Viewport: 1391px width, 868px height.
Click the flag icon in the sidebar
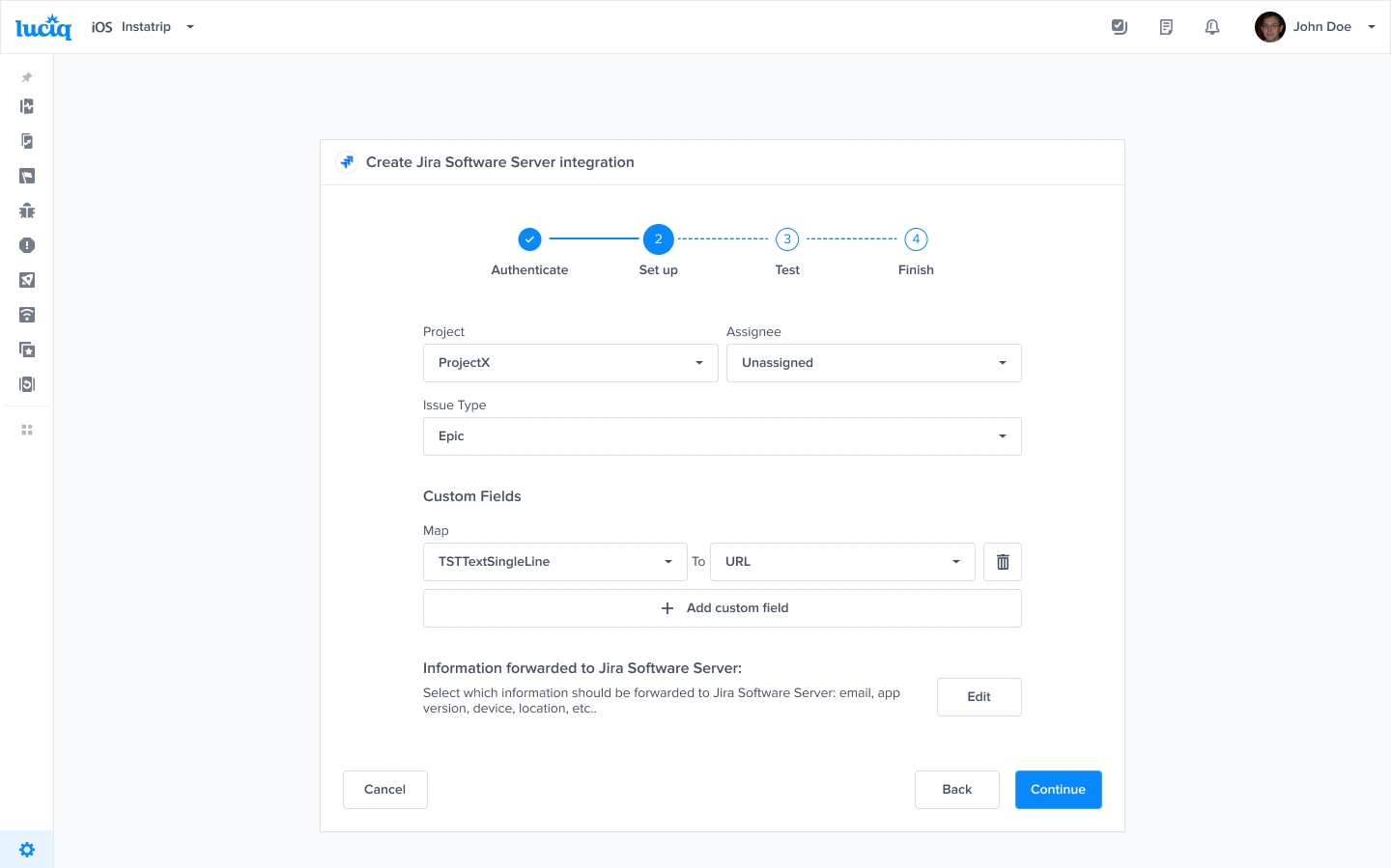coord(27,176)
